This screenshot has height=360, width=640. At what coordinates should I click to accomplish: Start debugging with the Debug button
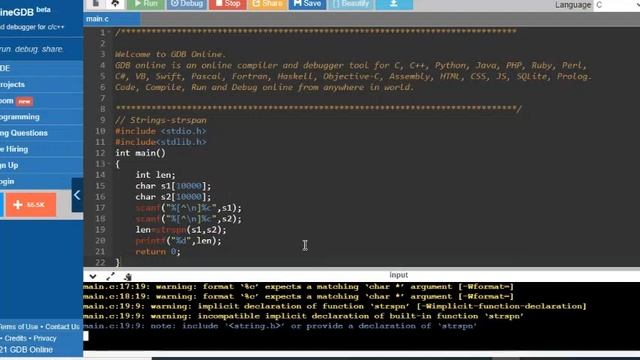click(187, 4)
